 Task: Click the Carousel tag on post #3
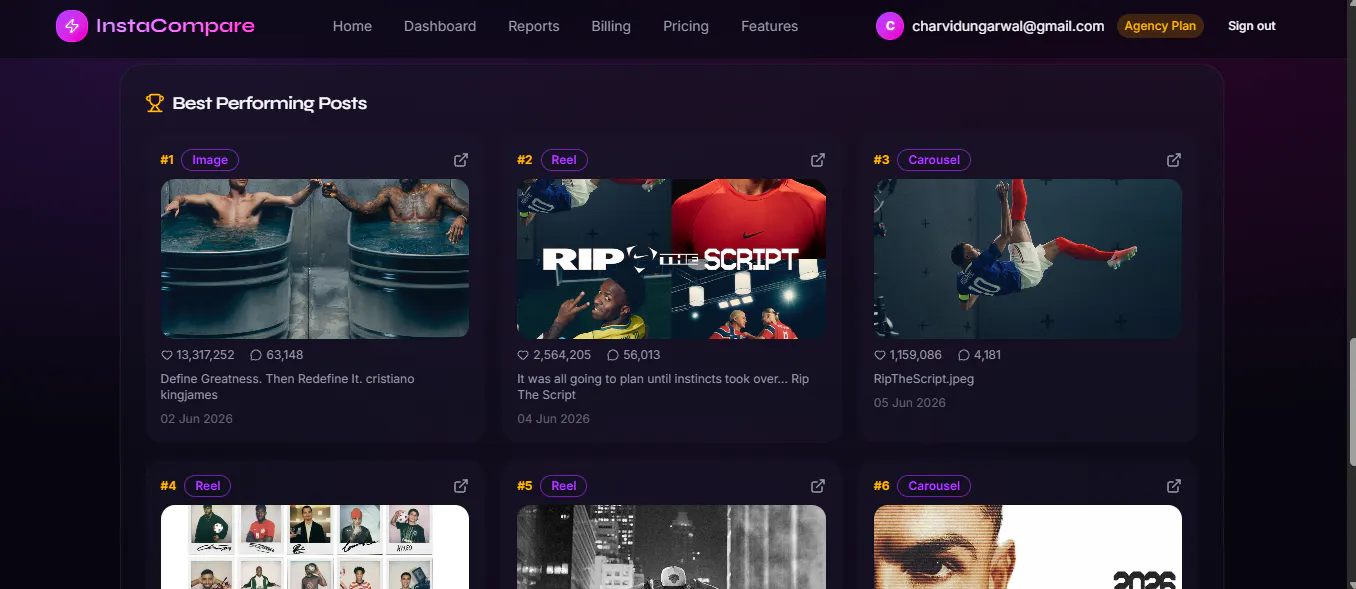934,160
